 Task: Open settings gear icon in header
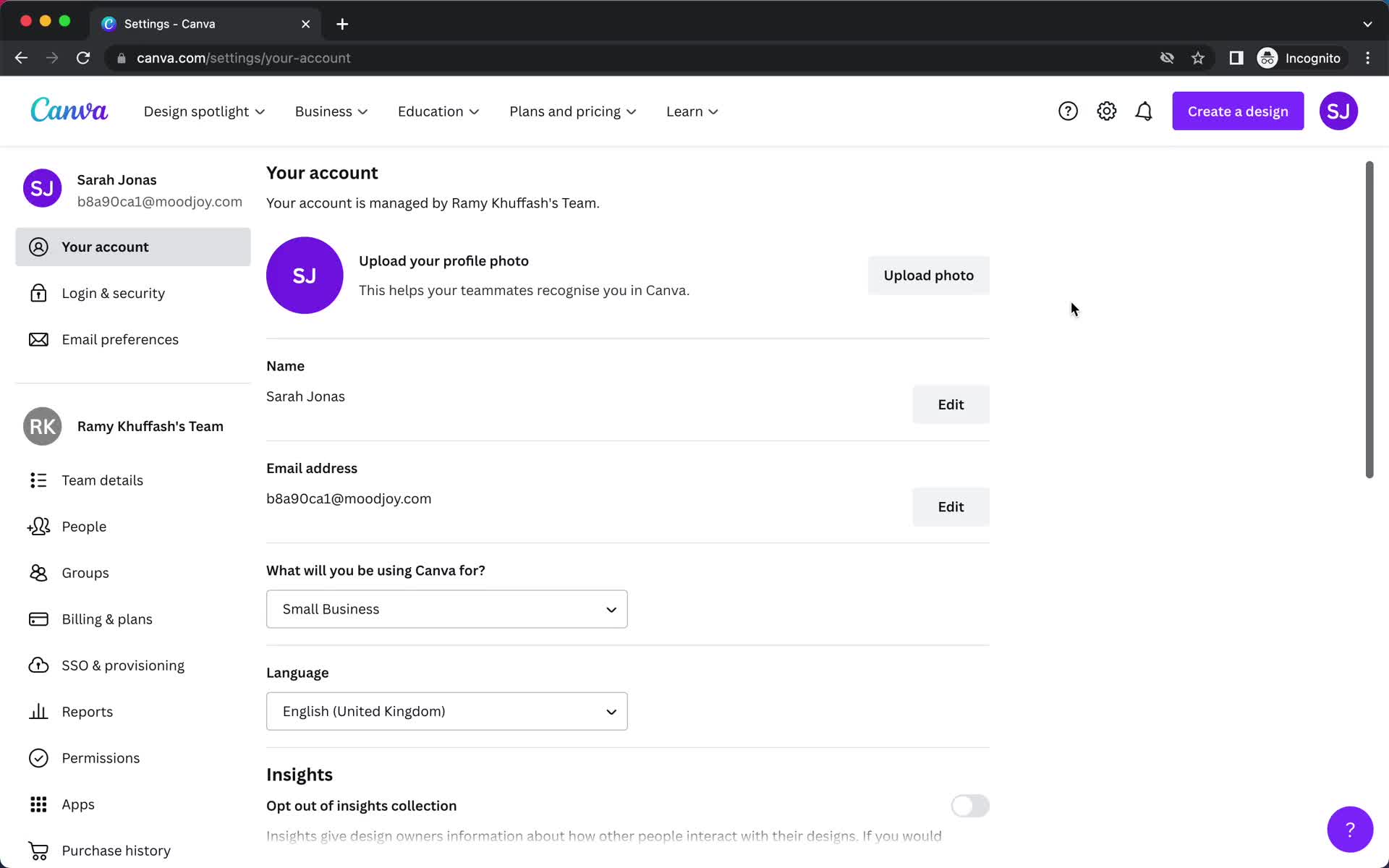(x=1107, y=111)
